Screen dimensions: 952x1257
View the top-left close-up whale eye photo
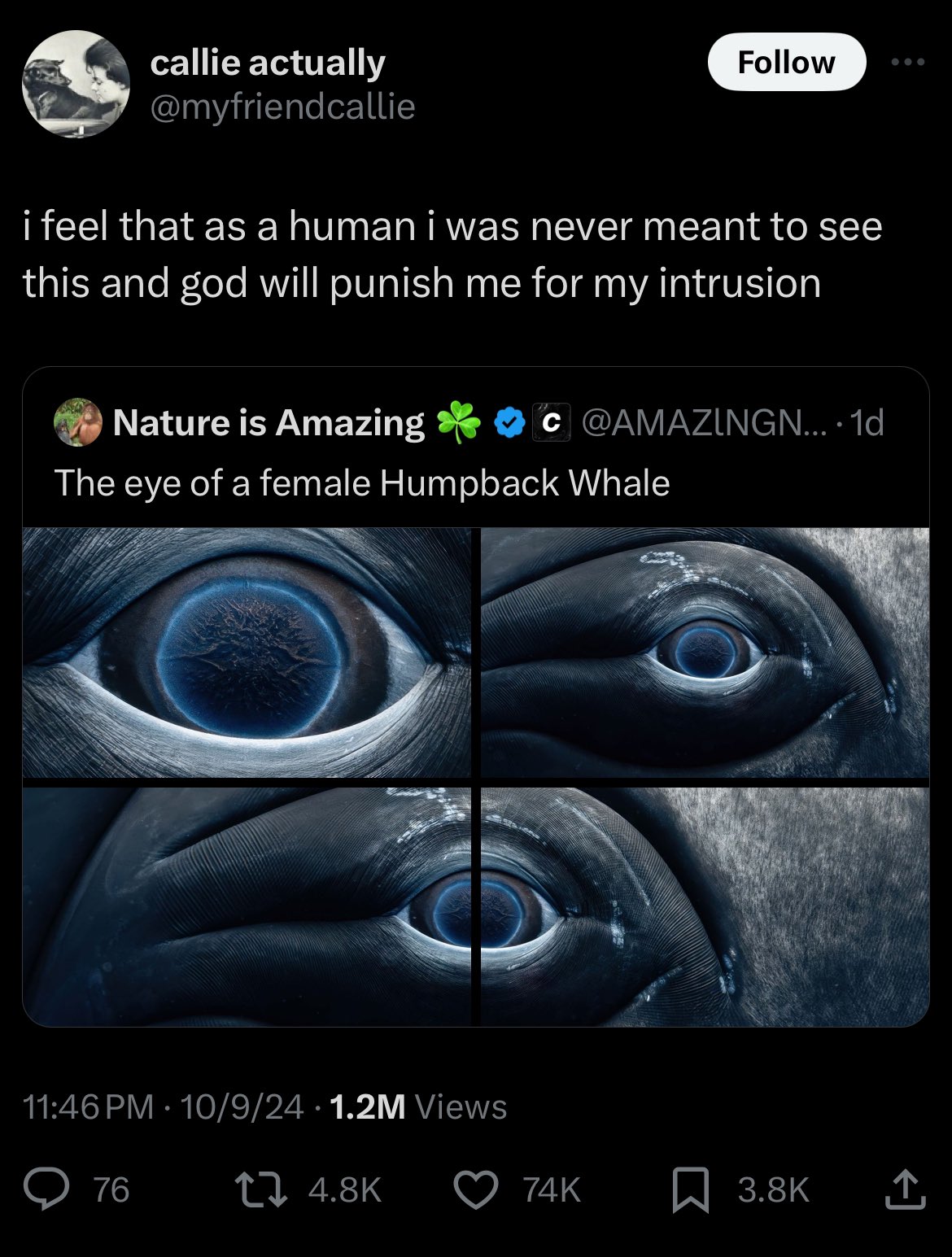(x=247, y=653)
